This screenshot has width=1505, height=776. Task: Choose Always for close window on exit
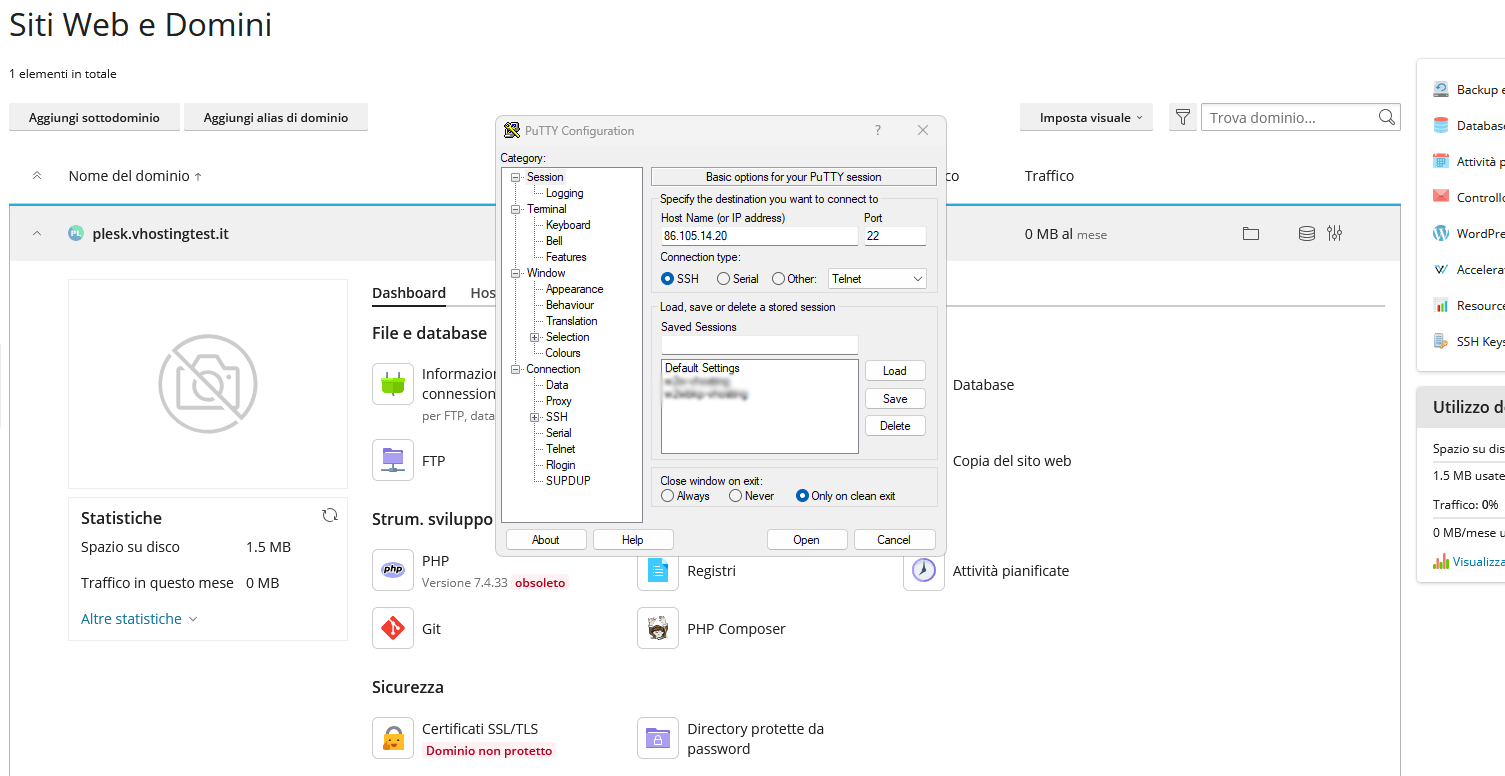(x=668, y=495)
